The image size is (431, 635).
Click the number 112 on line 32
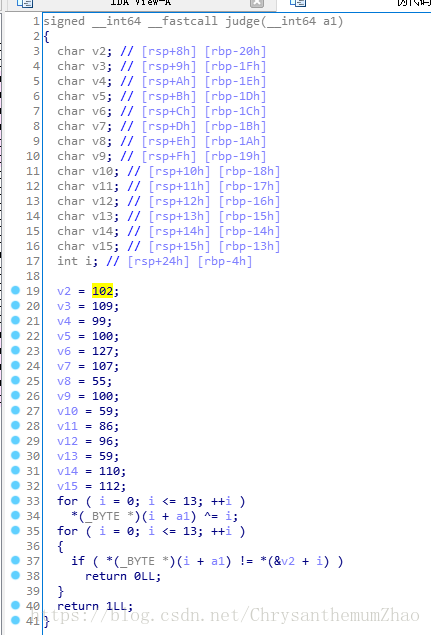(109, 486)
